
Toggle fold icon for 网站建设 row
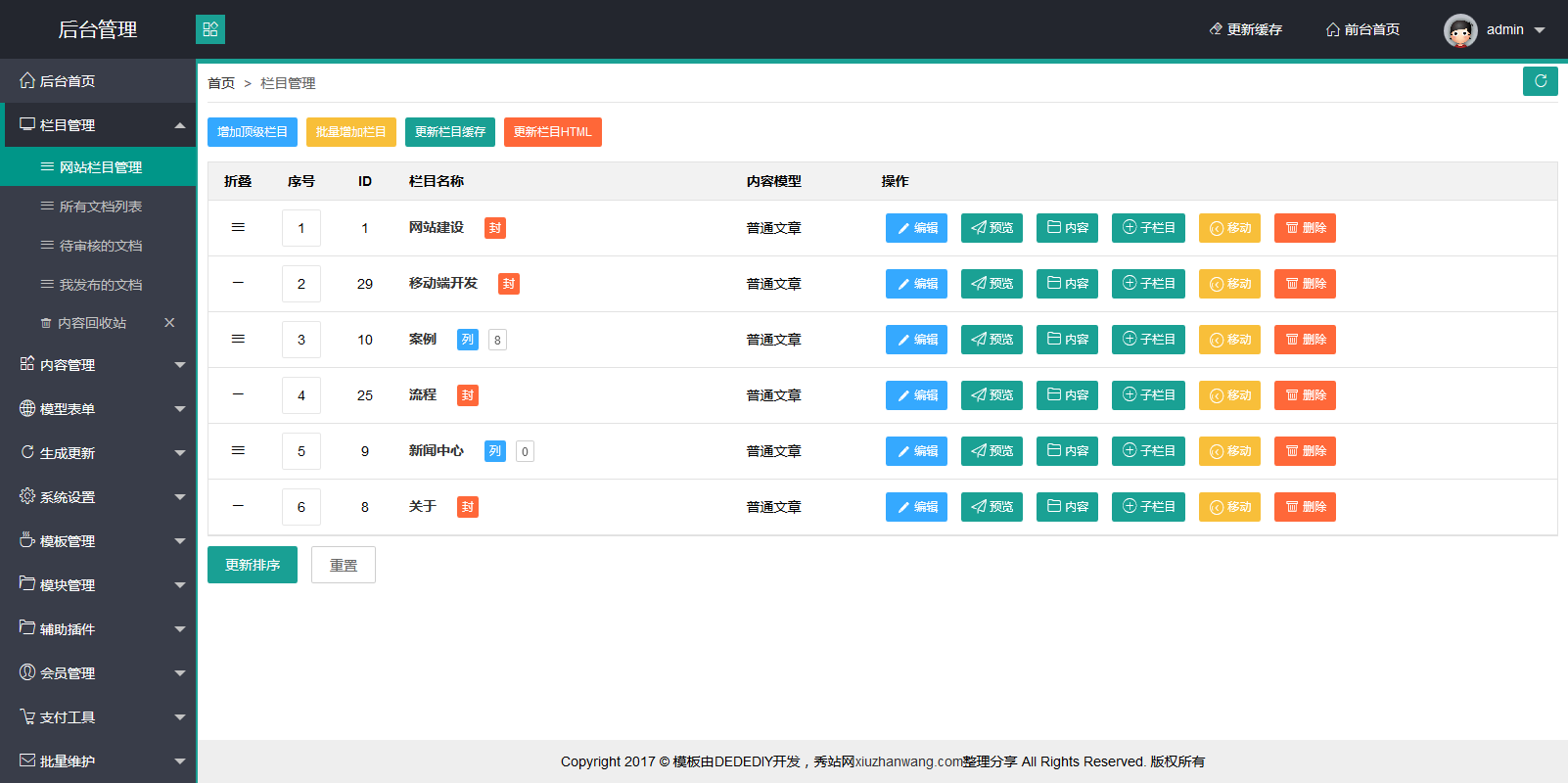tap(238, 227)
